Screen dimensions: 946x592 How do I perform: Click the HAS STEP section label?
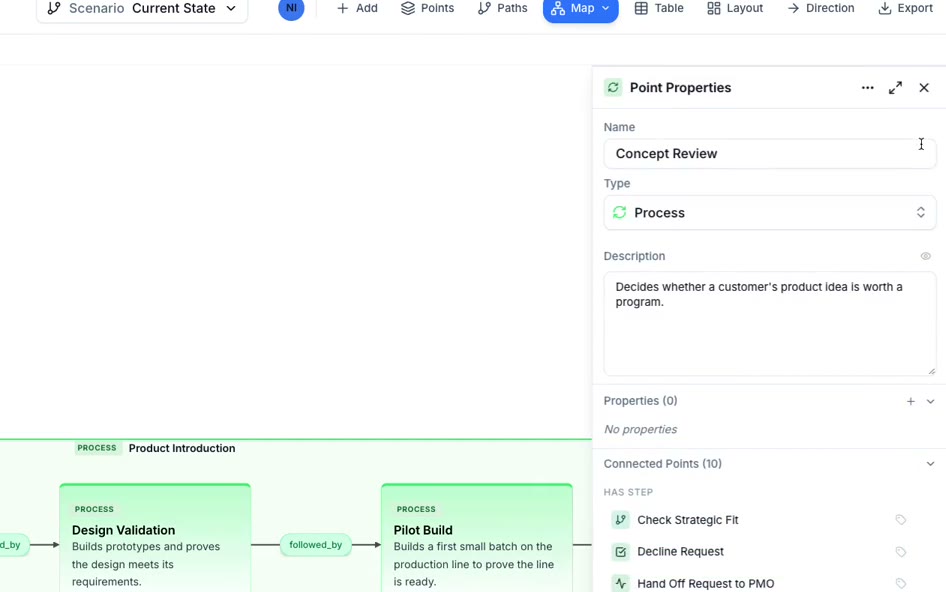(628, 492)
